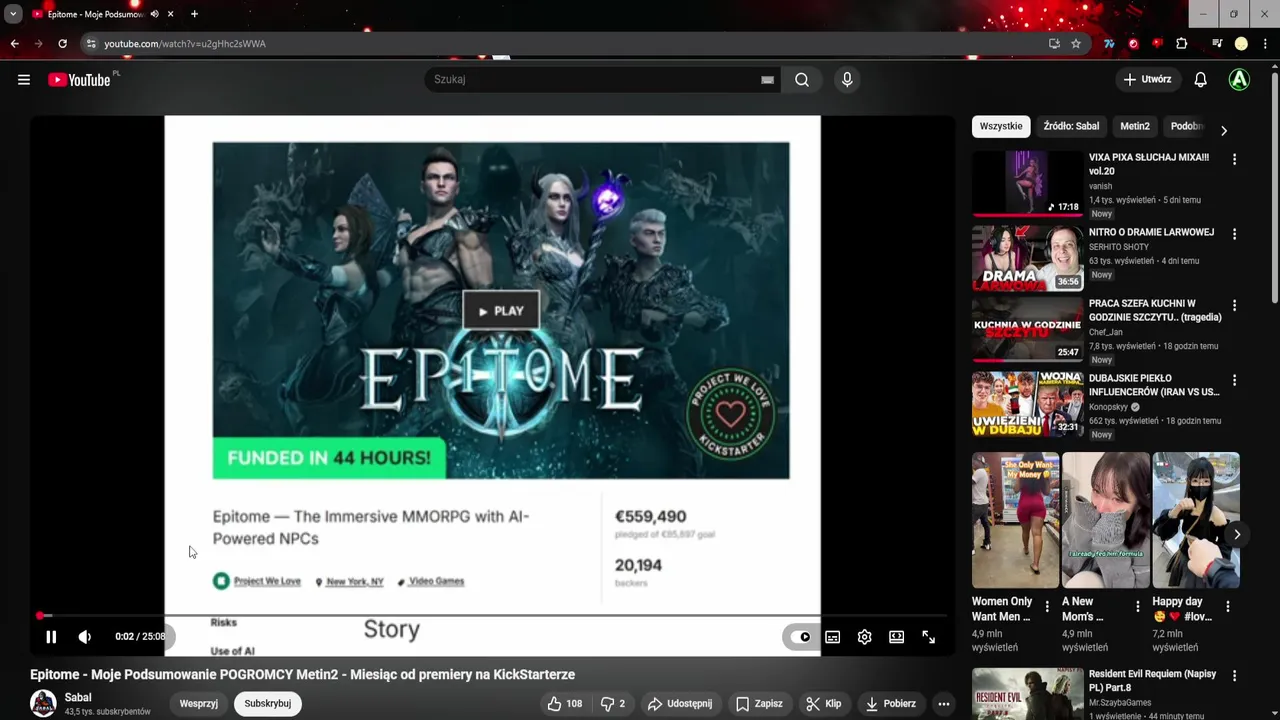Open PRACA SZEFA KUCHNI video title
The image size is (1280, 720).
pos(1155,310)
